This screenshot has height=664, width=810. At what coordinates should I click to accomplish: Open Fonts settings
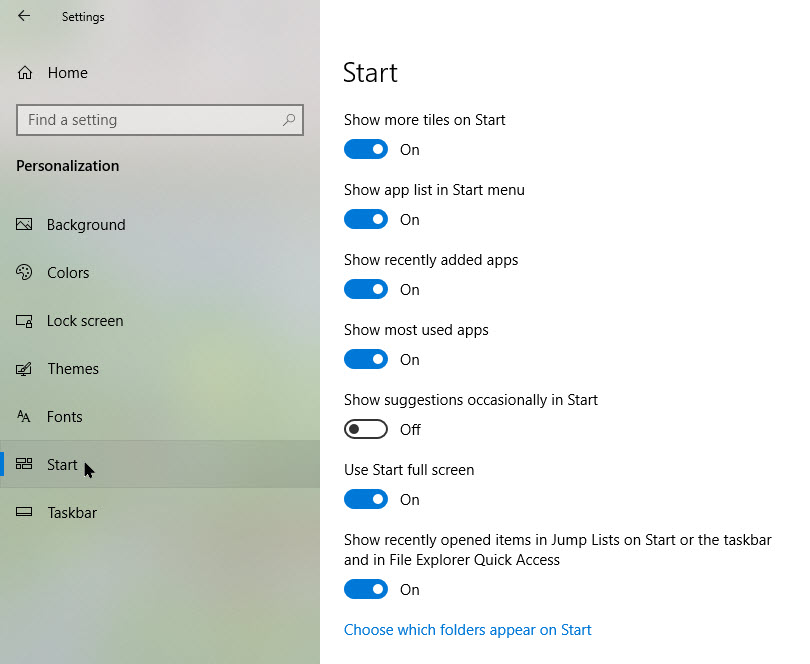coord(65,416)
